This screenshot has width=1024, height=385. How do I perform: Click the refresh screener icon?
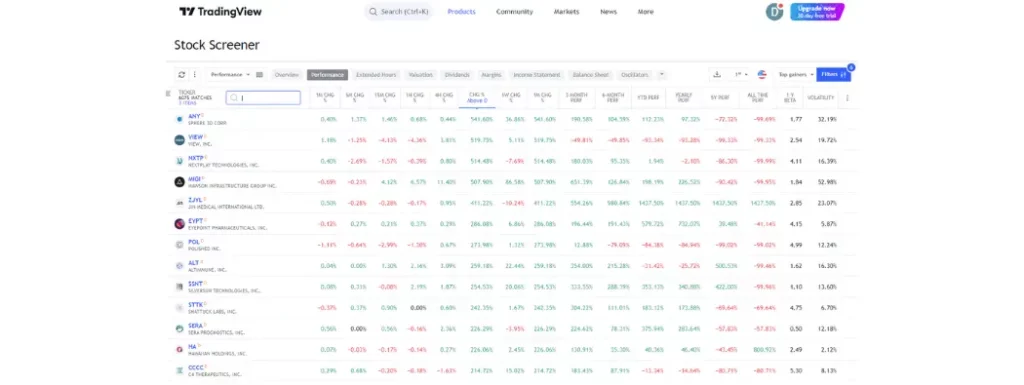[x=182, y=74]
